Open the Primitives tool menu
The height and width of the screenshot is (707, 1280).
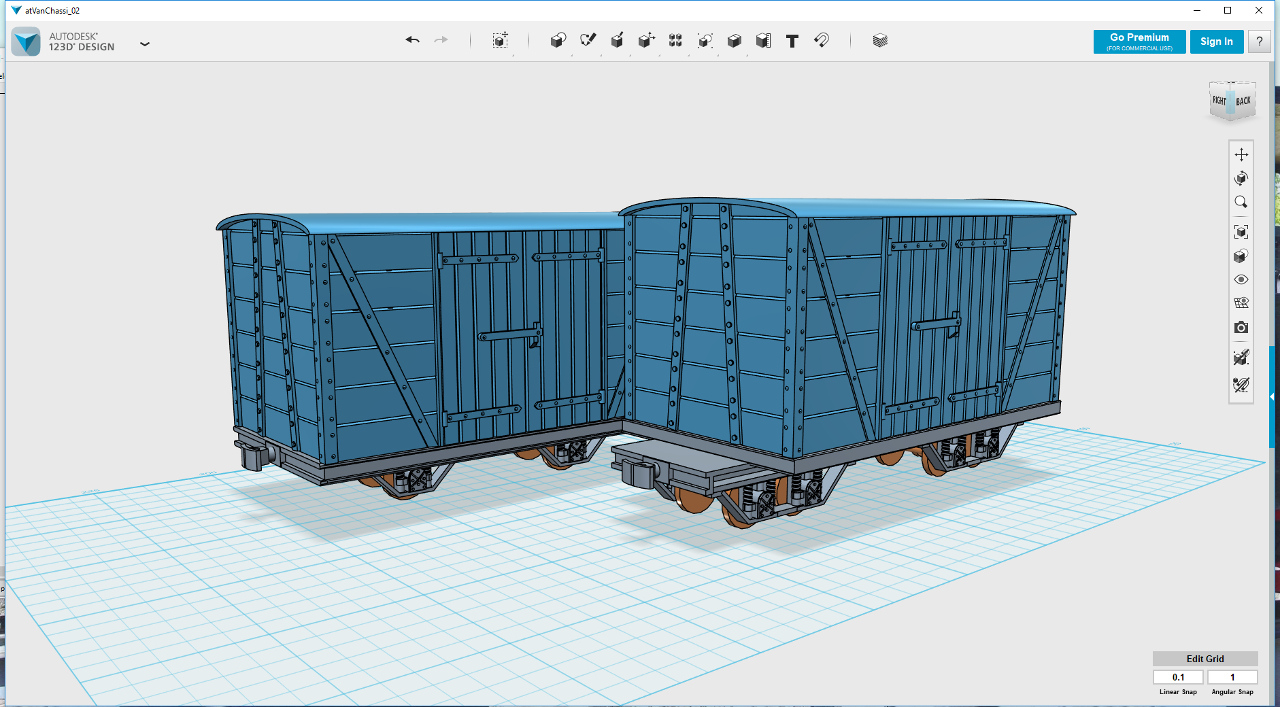(558, 40)
